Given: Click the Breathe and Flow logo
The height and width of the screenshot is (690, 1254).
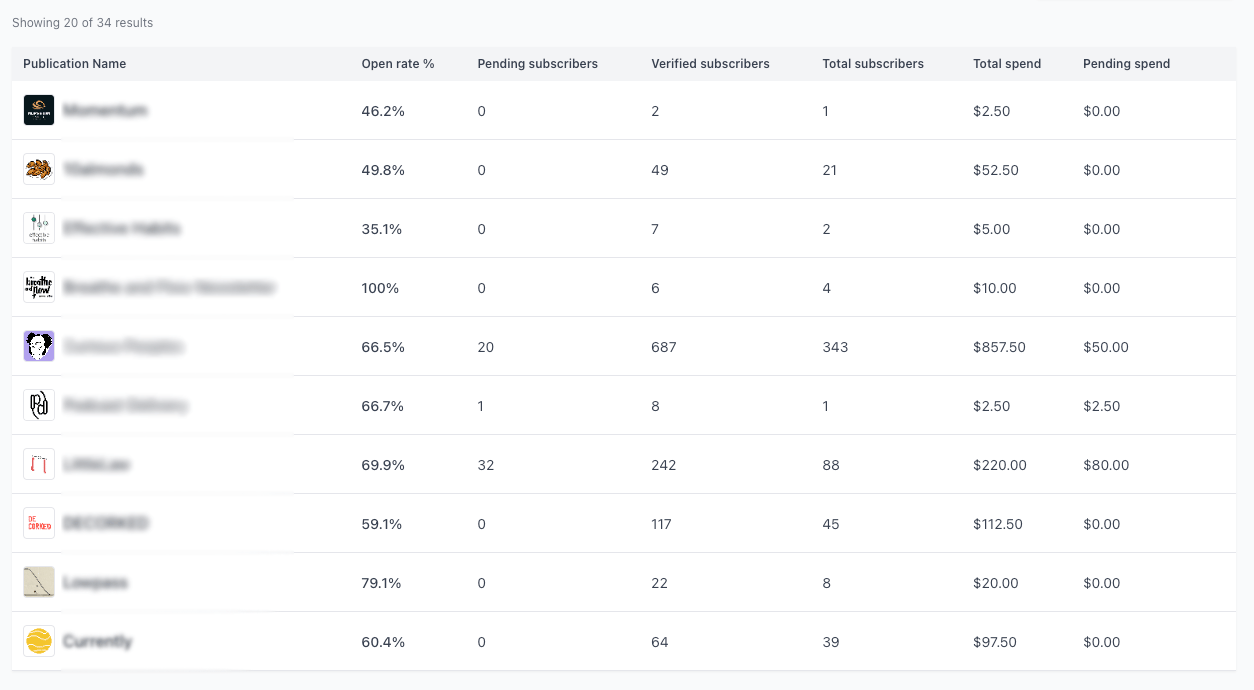Looking at the screenshot, I should click(39, 287).
